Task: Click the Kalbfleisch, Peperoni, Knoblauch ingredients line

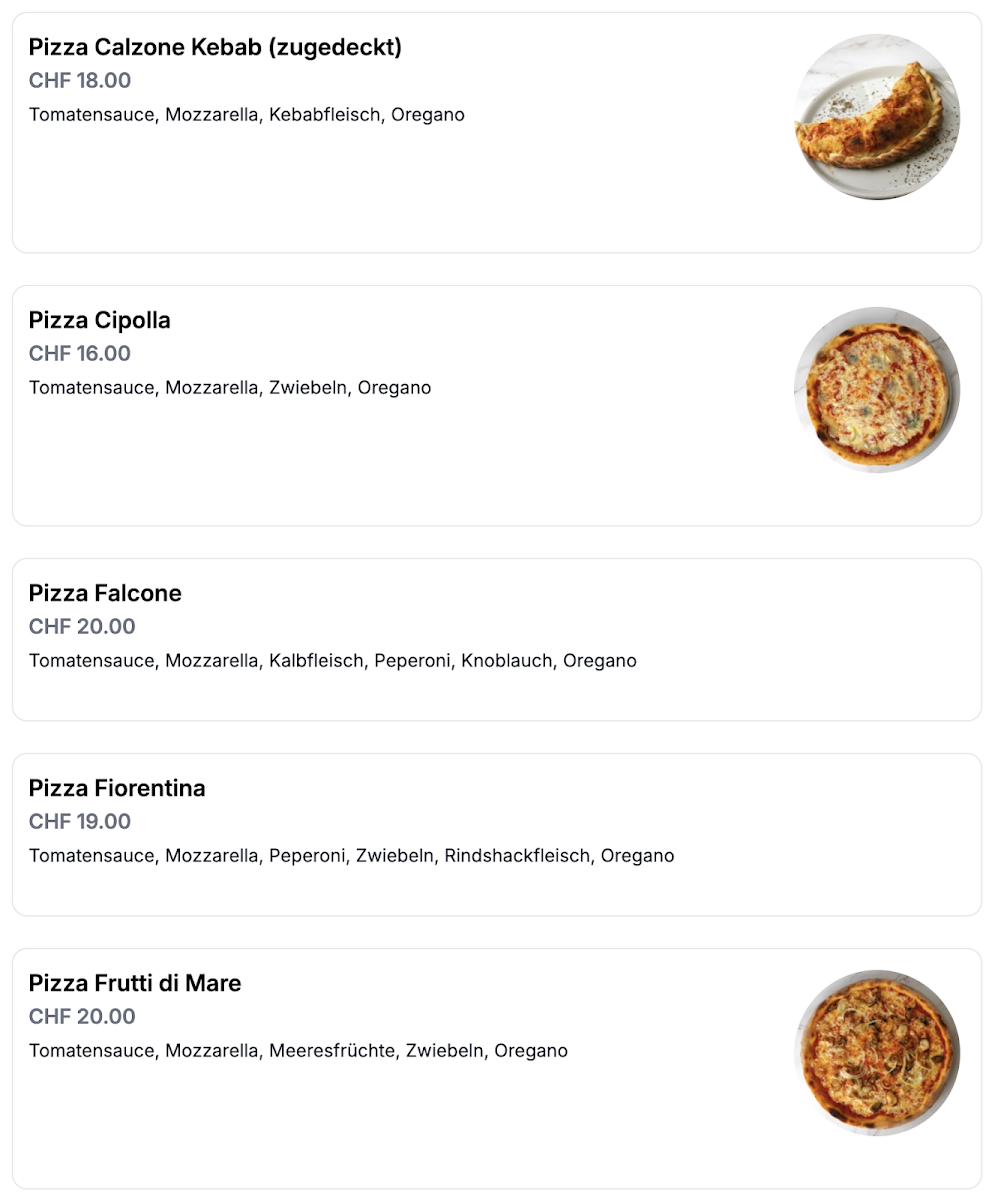Action: [x=333, y=661]
